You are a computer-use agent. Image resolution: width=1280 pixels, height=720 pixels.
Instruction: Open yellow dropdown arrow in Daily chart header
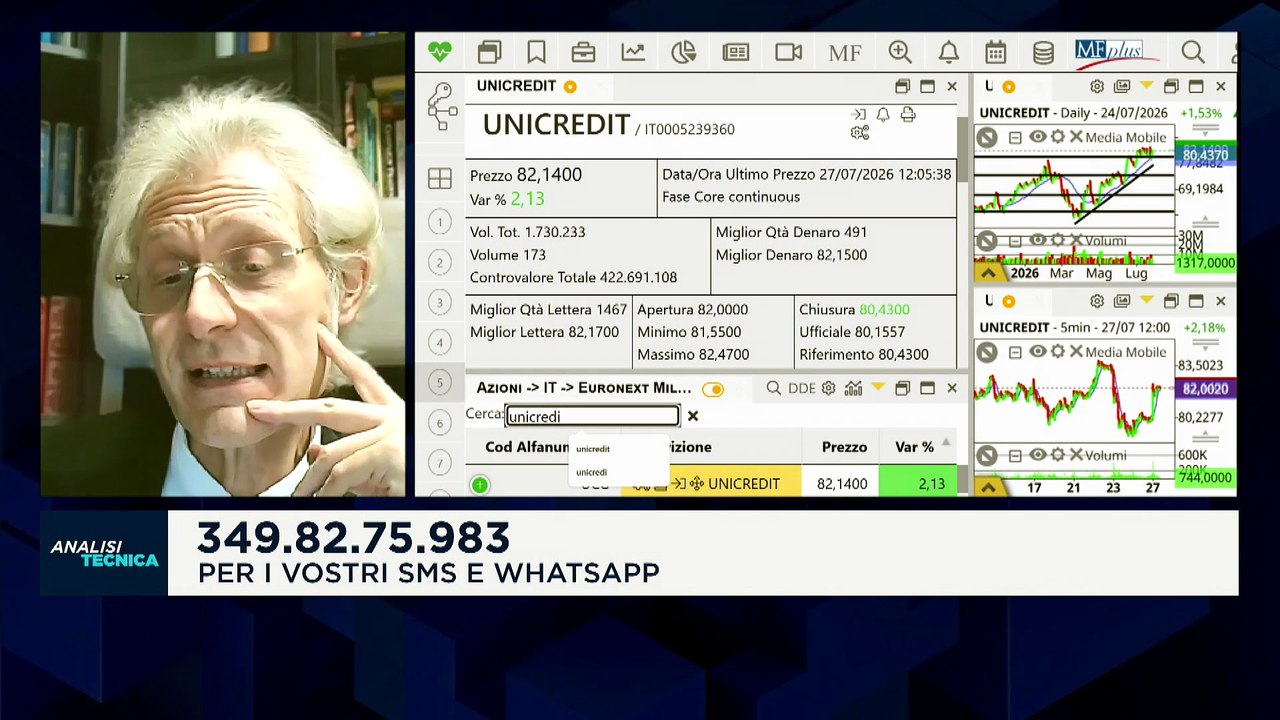(1146, 87)
